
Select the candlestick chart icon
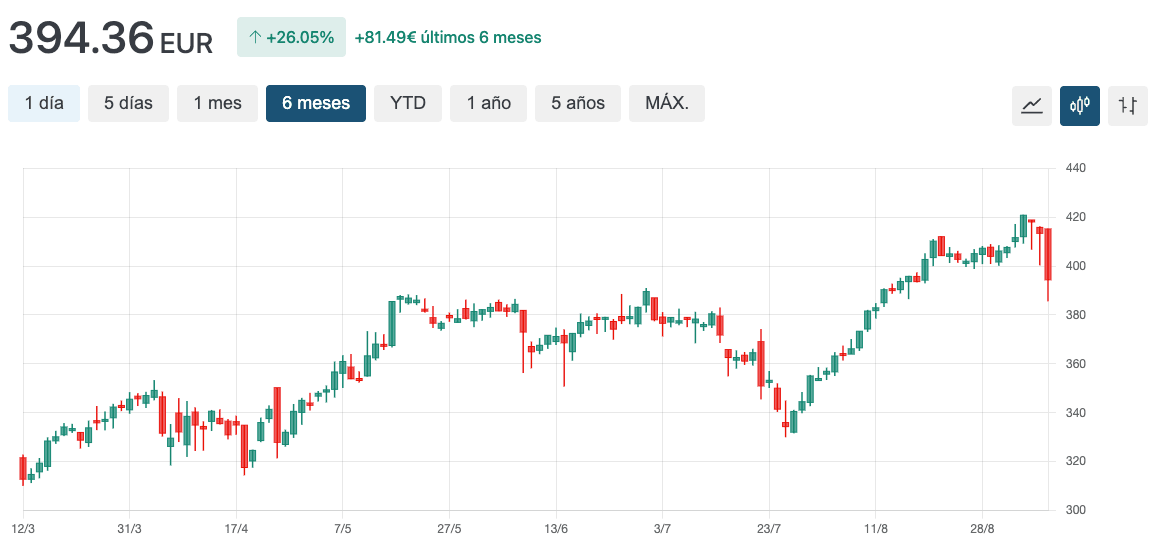(1080, 105)
